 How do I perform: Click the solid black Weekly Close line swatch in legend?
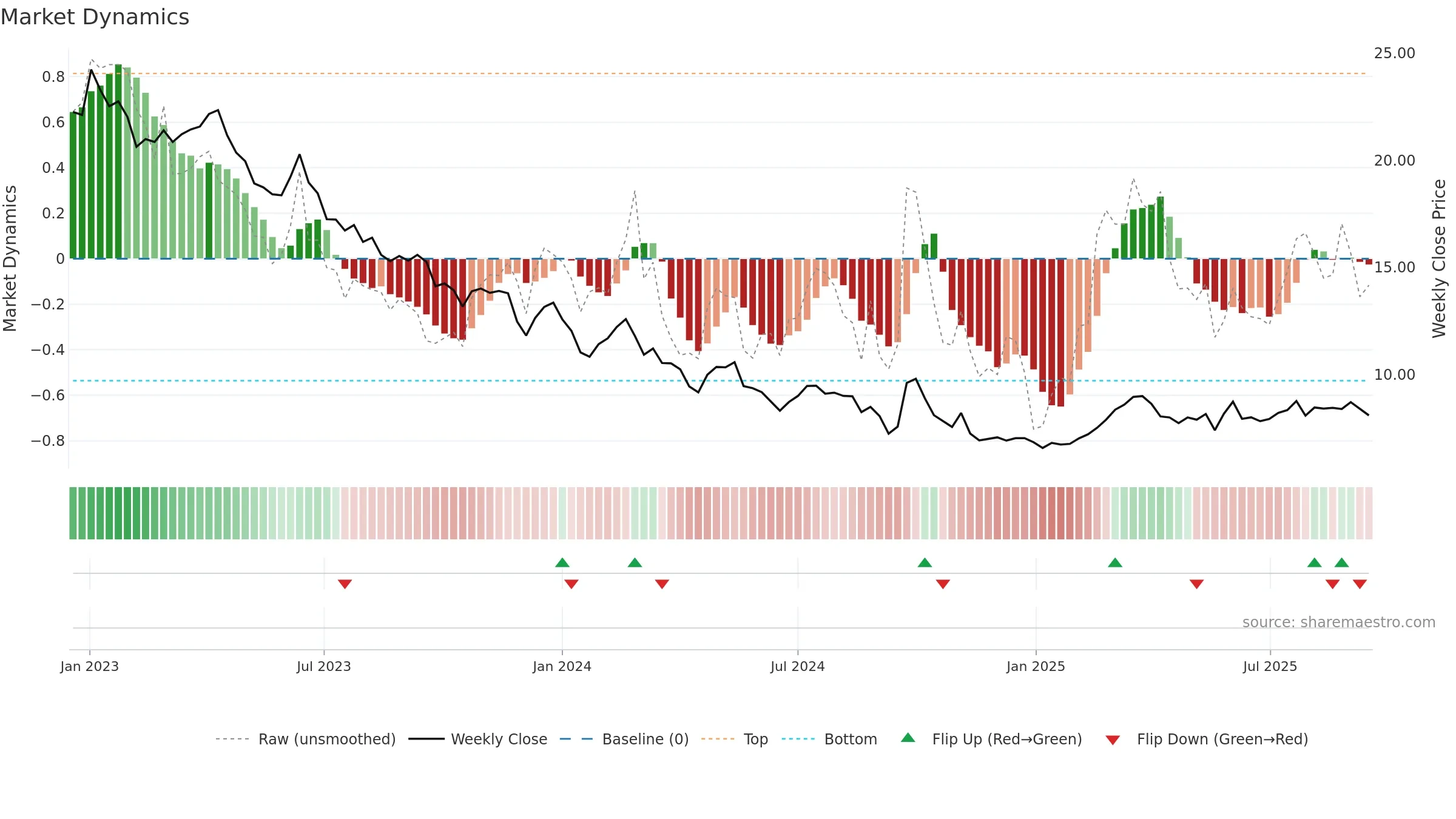[x=426, y=739]
